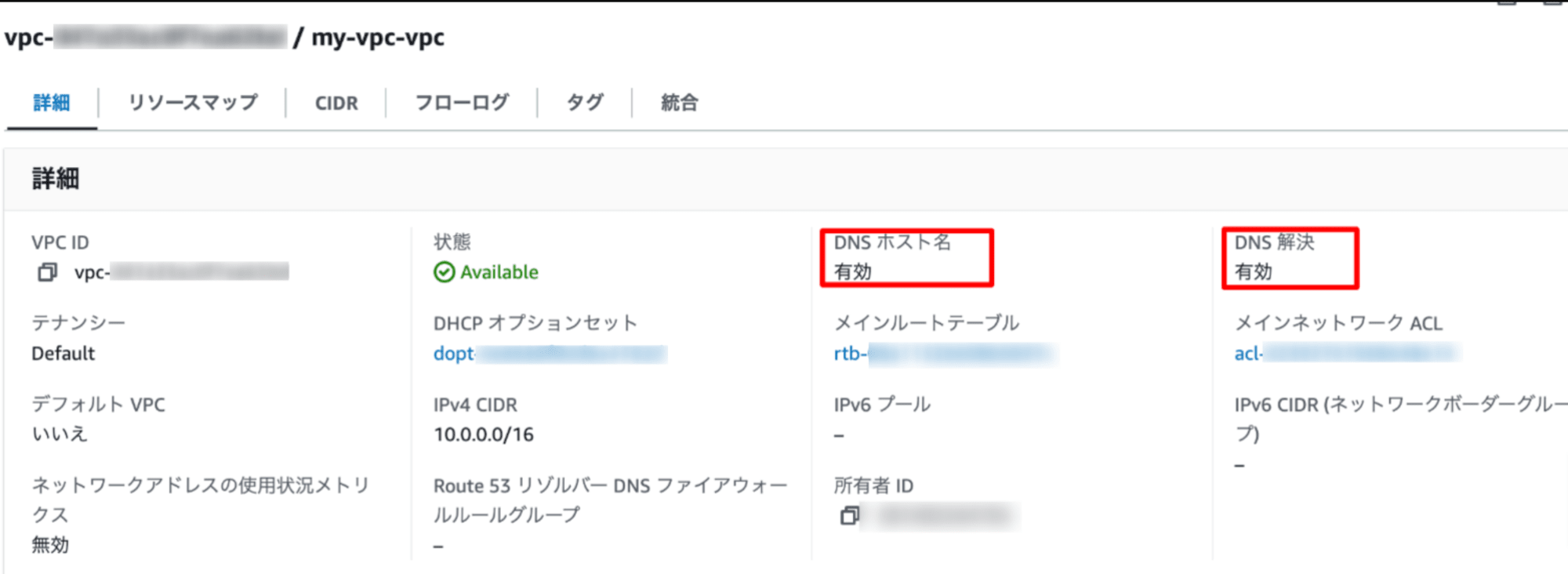Viewport: 1568px width, 574px height.
Task: Click the テナンシー value Default
Action: [63, 354]
